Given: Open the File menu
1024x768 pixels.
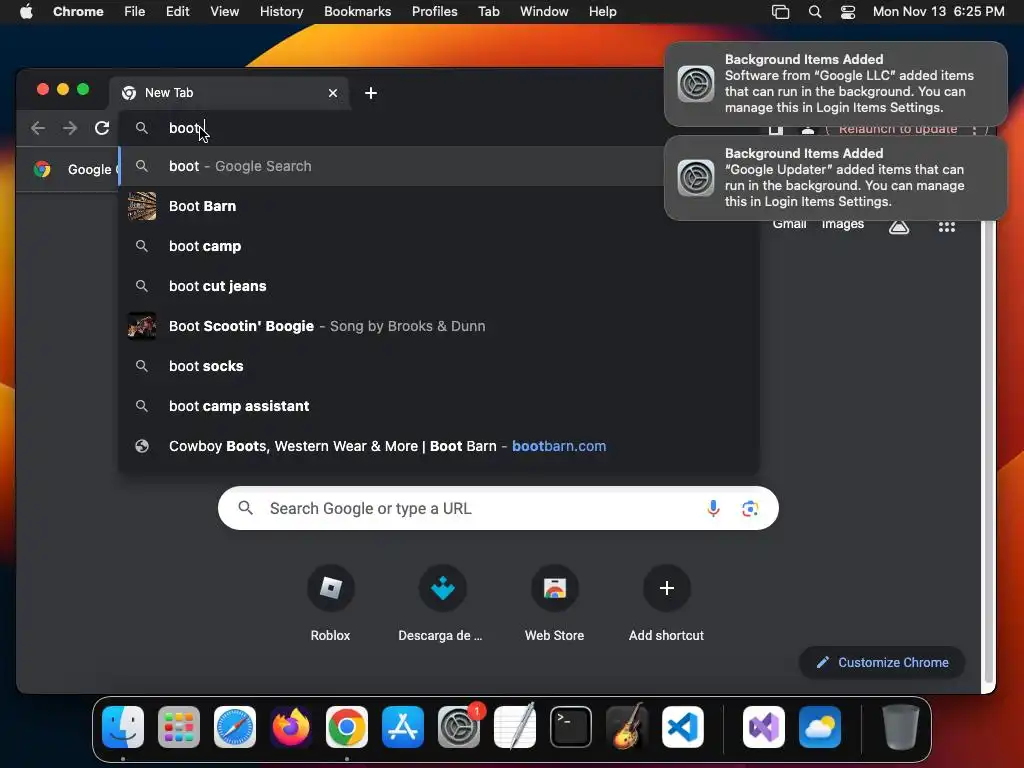Looking at the screenshot, I should (135, 12).
